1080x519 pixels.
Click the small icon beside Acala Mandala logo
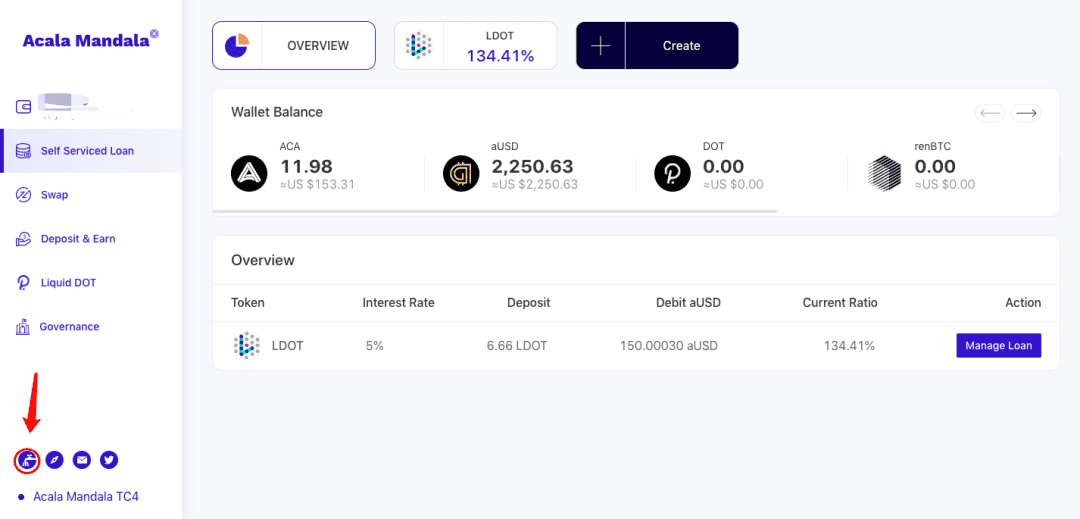[154, 33]
